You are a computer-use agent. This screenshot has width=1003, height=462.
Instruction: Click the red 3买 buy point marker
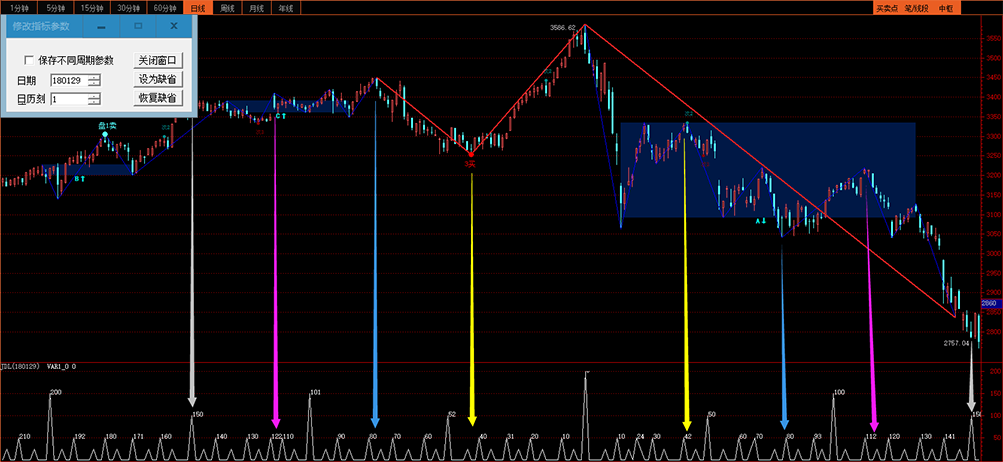tap(470, 164)
